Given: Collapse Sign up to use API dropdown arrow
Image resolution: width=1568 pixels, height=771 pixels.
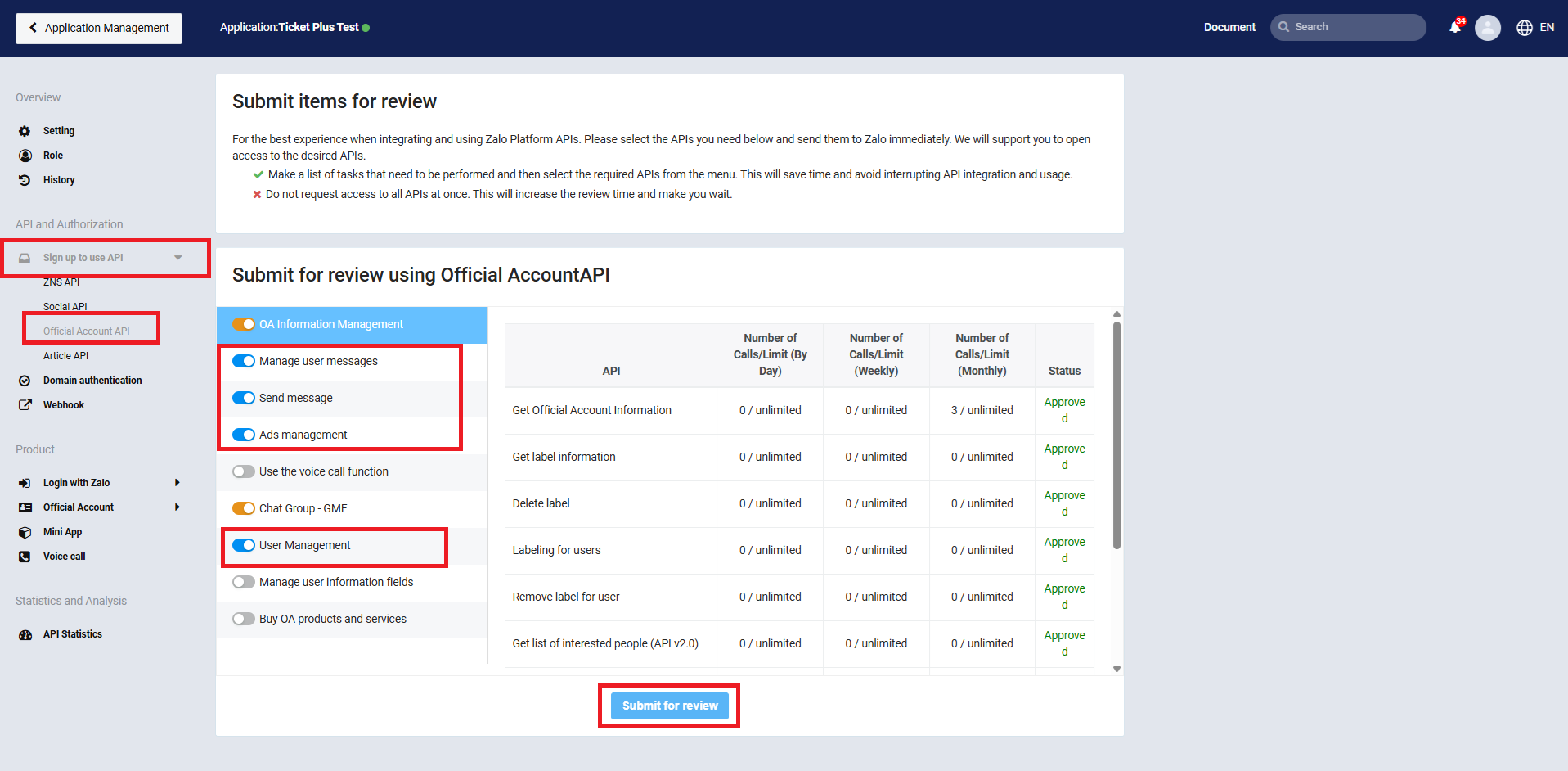Looking at the screenshot, I should pos(177,258).
